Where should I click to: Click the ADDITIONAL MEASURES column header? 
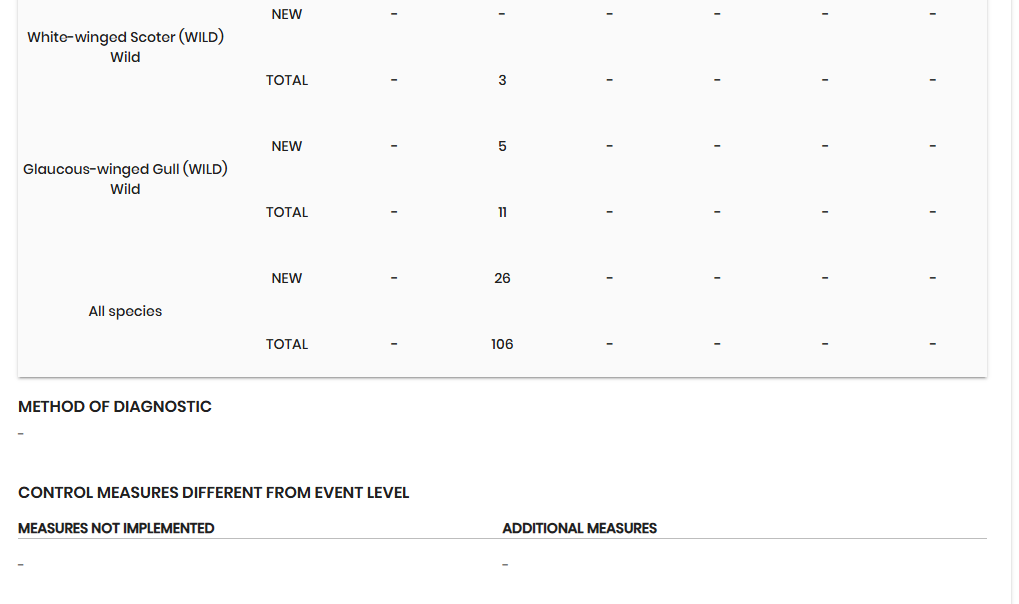(x=580, y=528)
